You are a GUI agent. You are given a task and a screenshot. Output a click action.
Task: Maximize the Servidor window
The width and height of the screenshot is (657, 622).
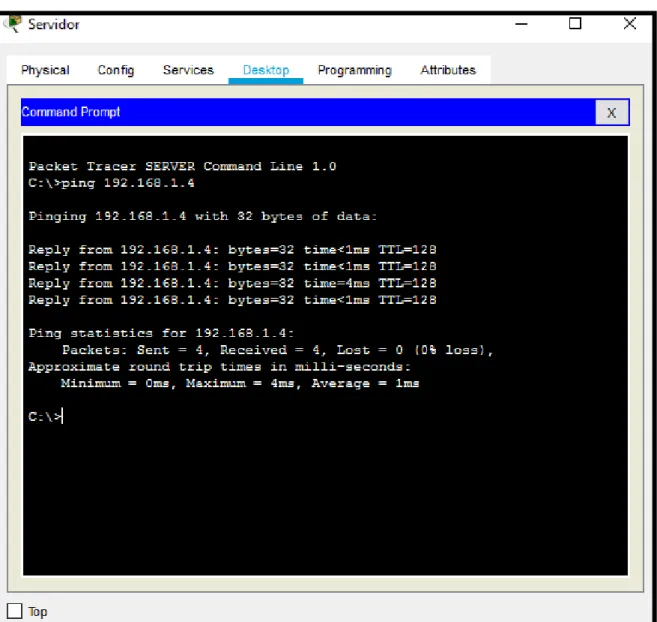(575, 24)
